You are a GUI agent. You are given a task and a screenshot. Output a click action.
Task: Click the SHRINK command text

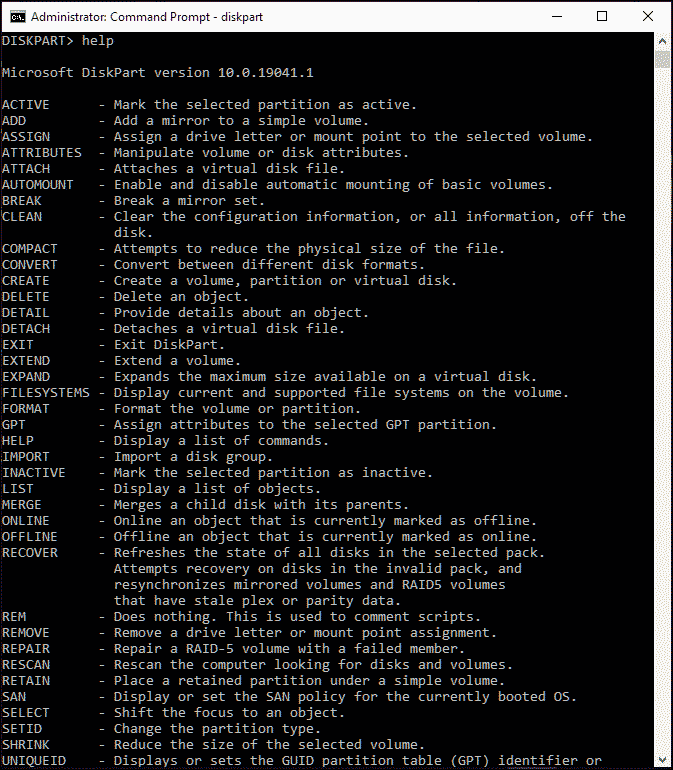26,744
